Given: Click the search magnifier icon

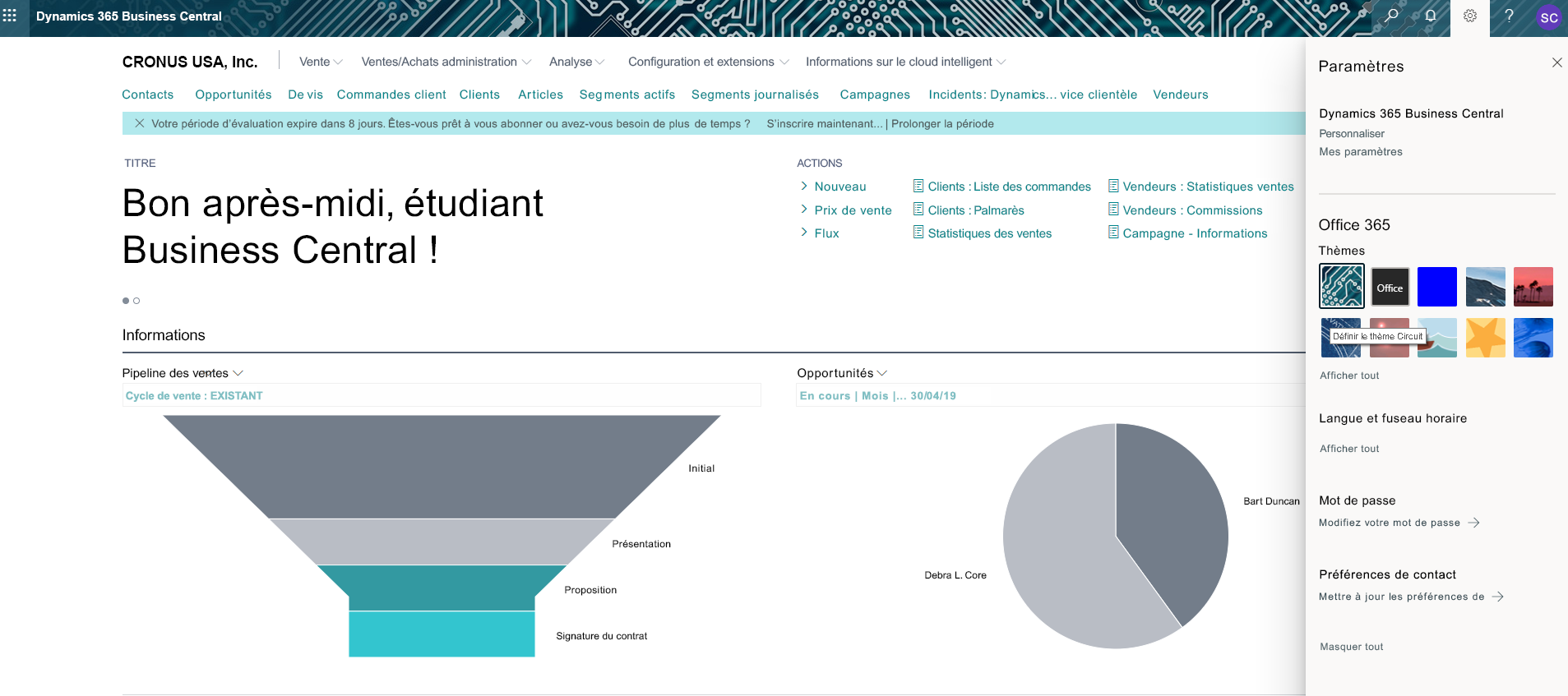Looking at the screenshot, I should pos(1391,16).
